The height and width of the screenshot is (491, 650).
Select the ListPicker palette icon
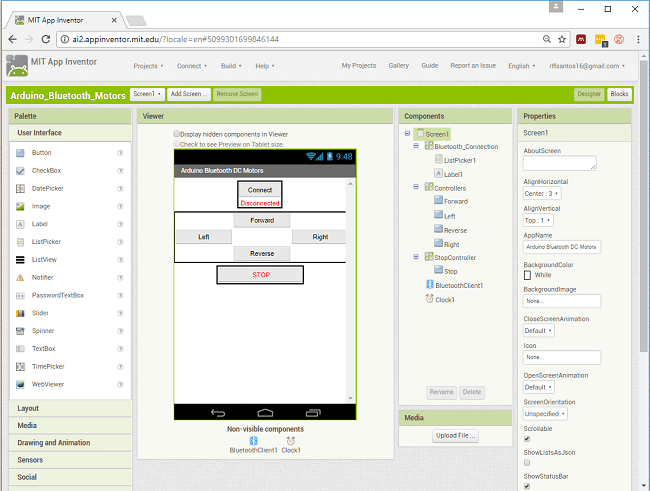pos(20,242)
